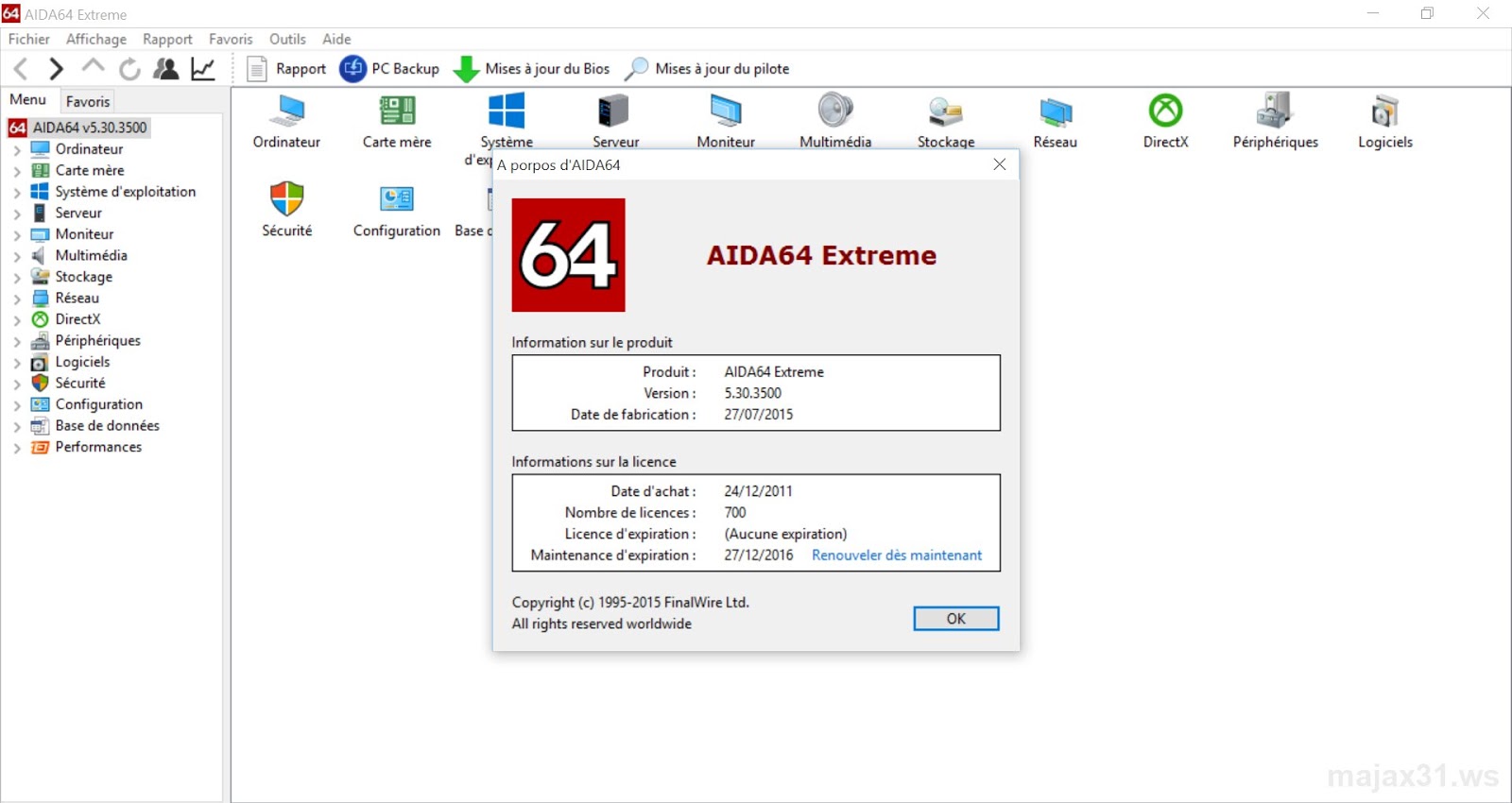Confirm the About dialog with OK
Image resolution: width=1512 pixels, height=803 pixels.
tap(956, 619)
